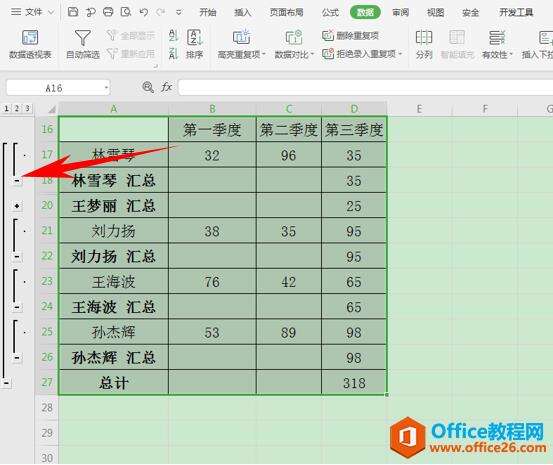Click the Select All corner triangle

(51, 109)
